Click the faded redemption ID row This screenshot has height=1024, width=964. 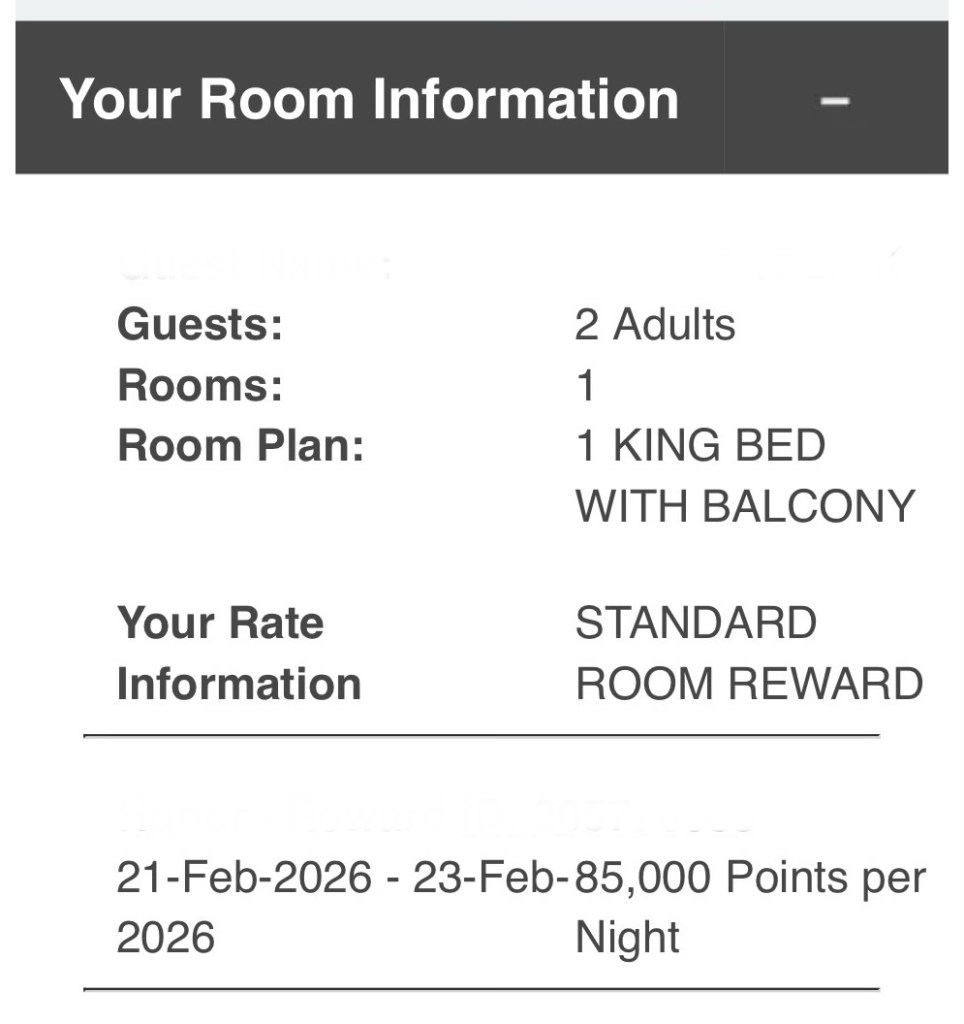pyautogui.click(x=435, y=819)
